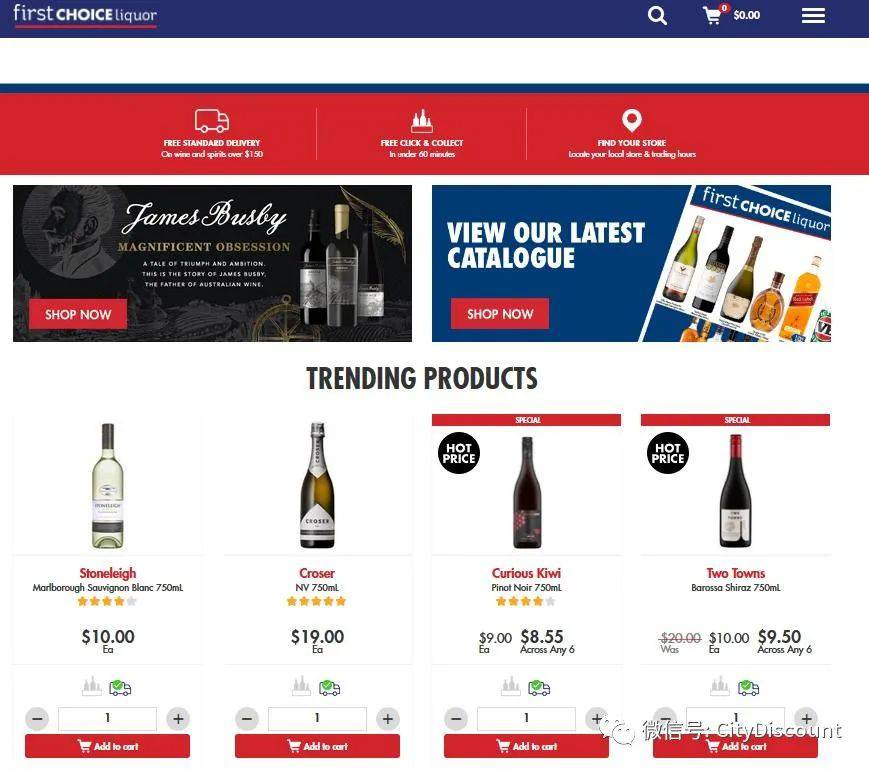The width and height of the screenshot is (869, 770).
Task: Open the hamburger menu
Action: 813,16
